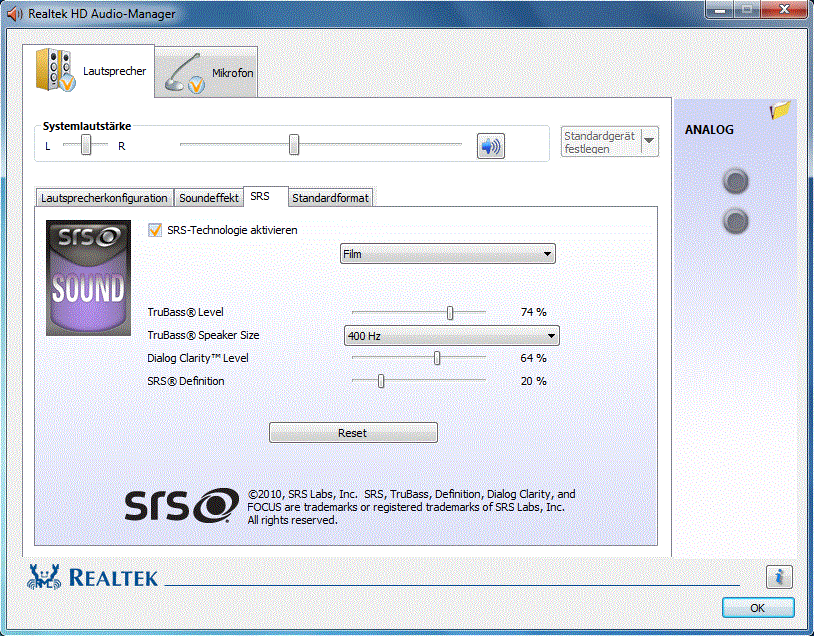This screenshot has height=636, width=814.
Task: Click the Reset button
Action: click(353, 433)
